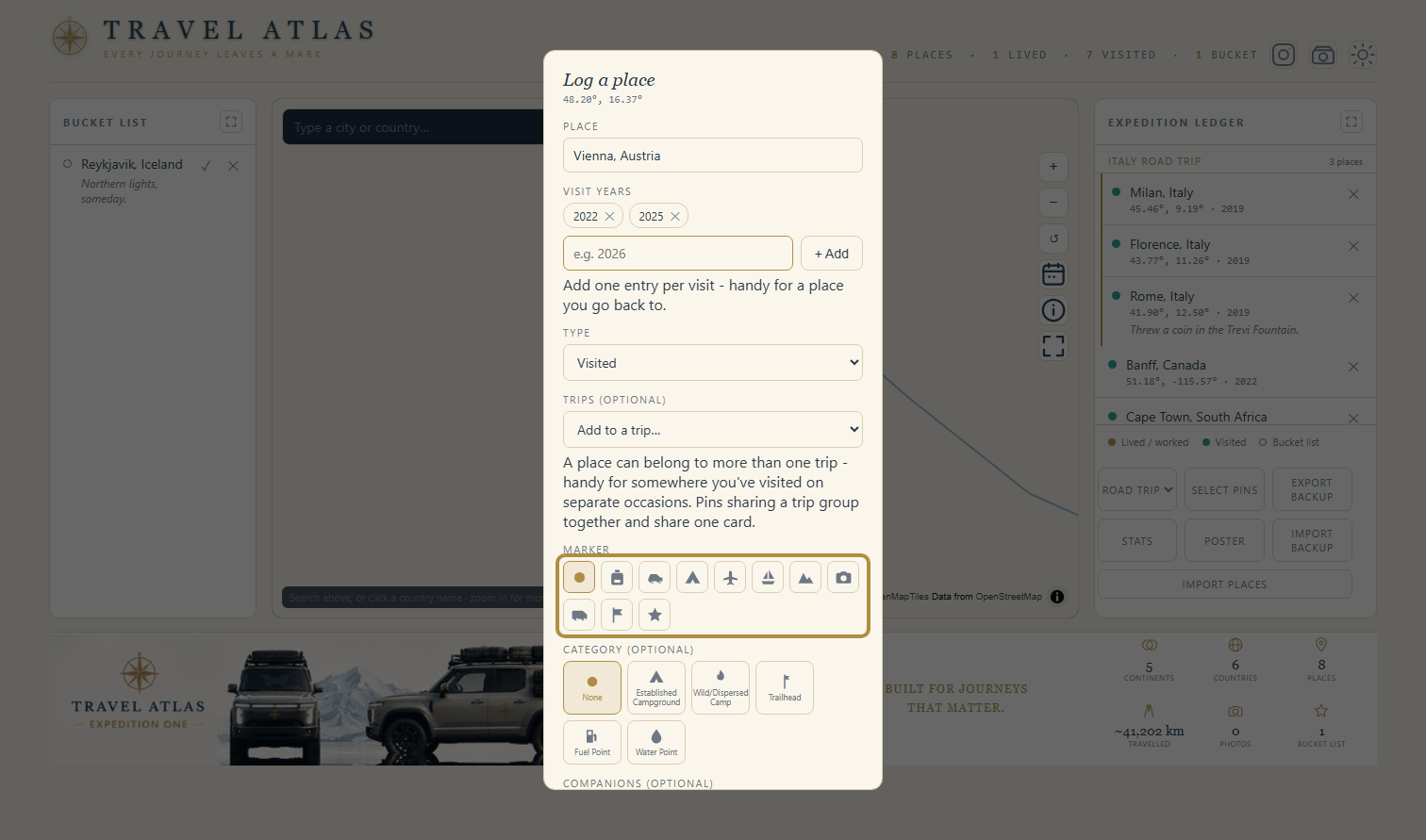
Task: Select the van marker icon
Action: 579,615
